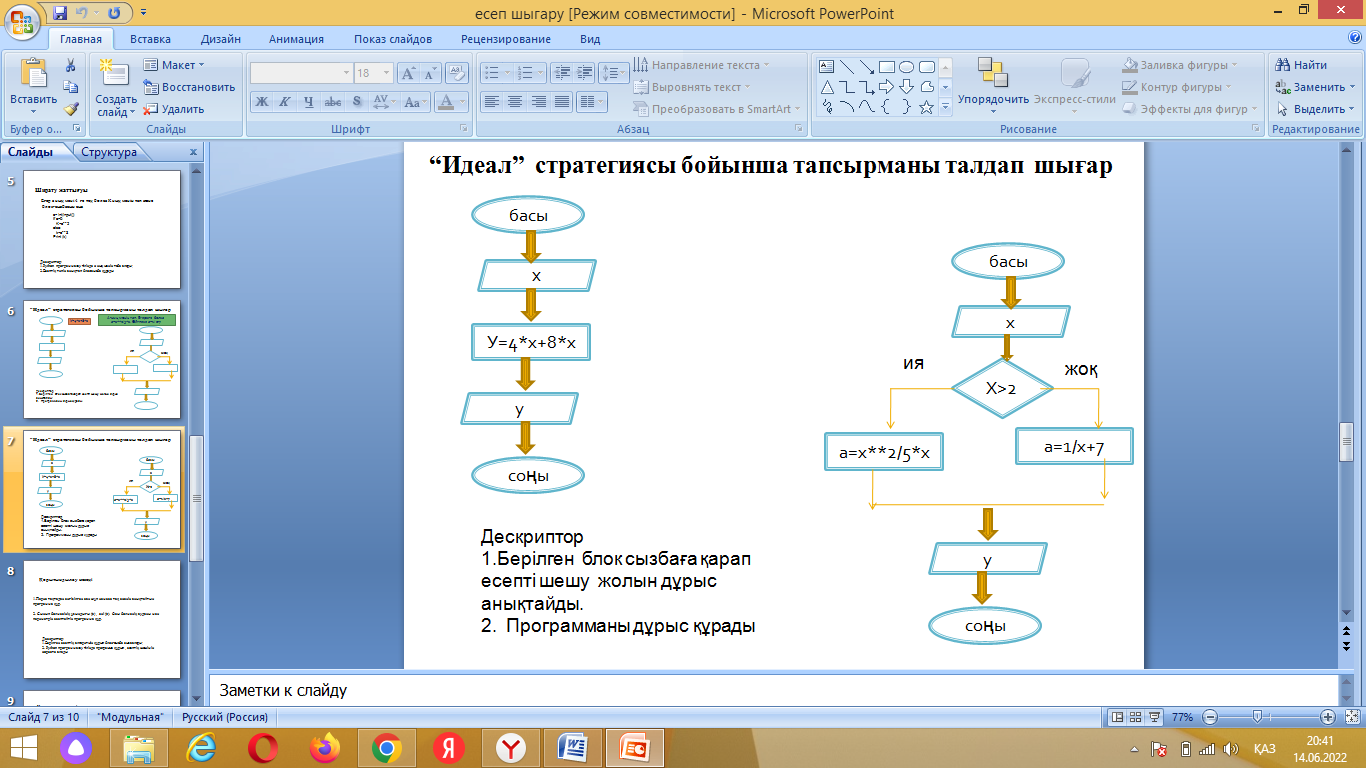Open the Вставка ribbon tab
Screen dimensions: 1366x768
pos(150,39)
